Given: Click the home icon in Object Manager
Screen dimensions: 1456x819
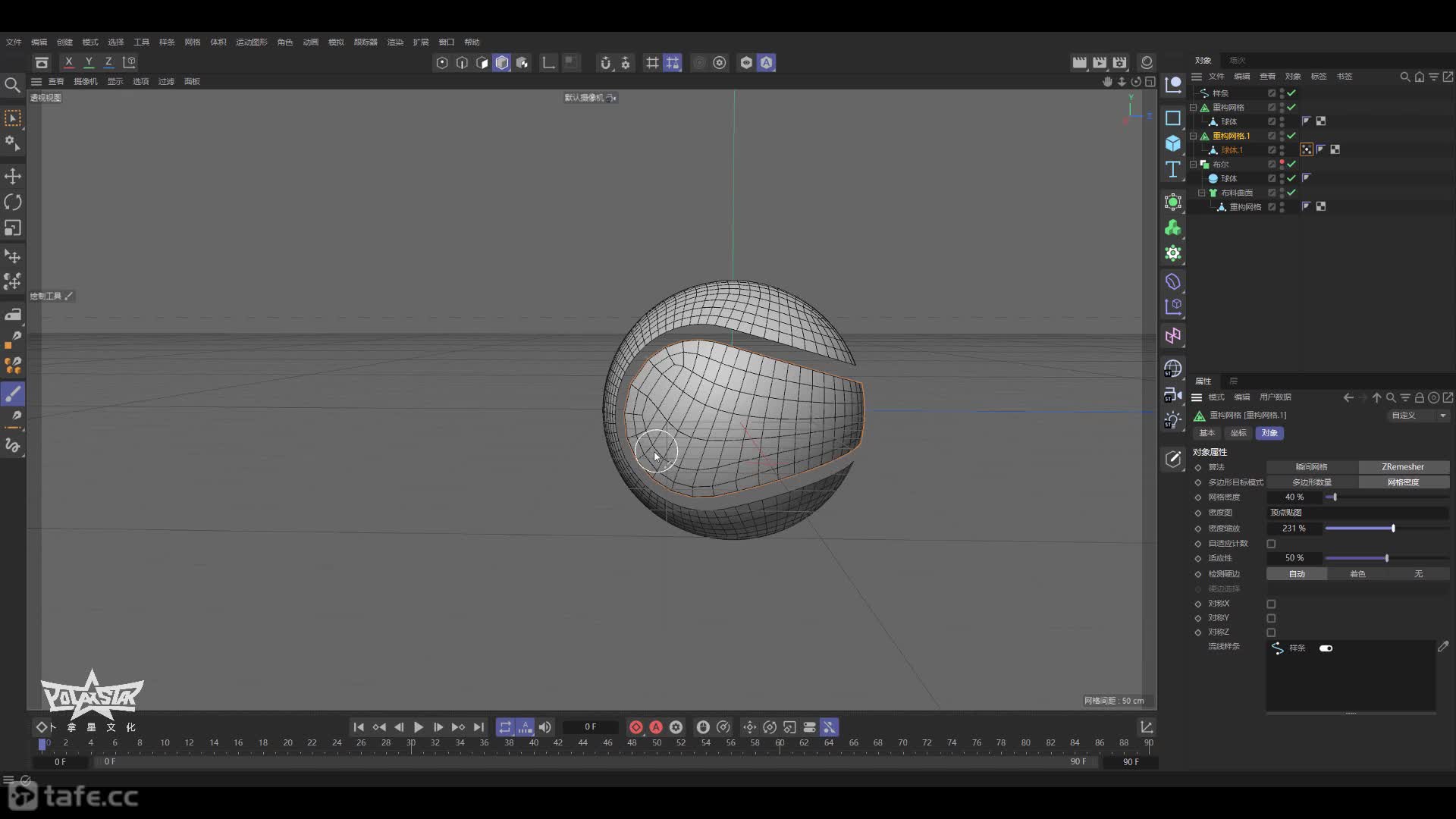Looking at the screenshot, I should click(x=1420, y=77).
